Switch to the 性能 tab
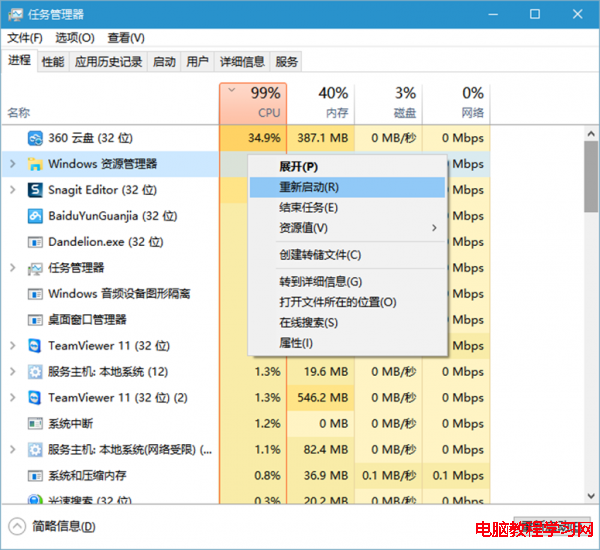 tap(53, 62)
